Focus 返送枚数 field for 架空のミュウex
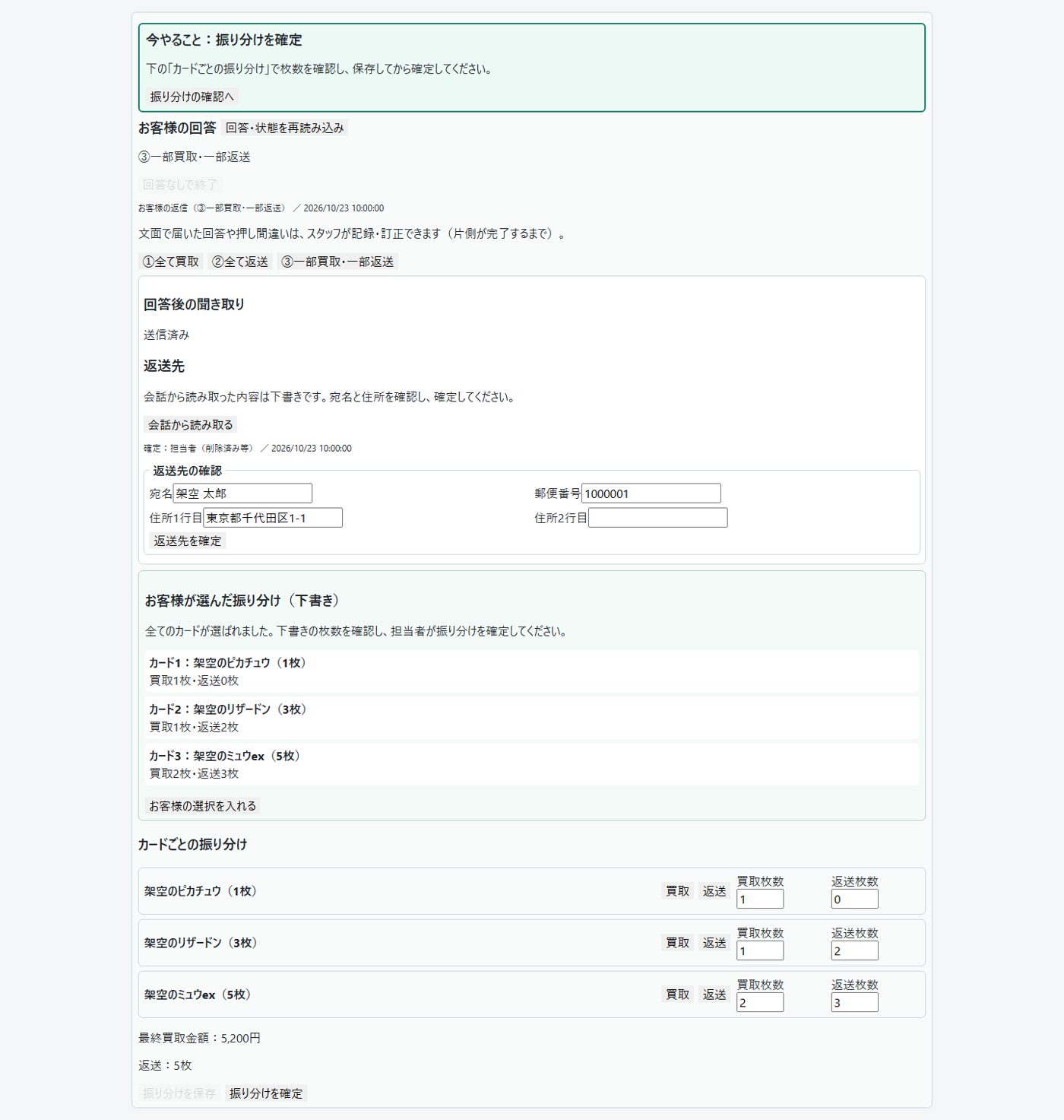This screenshot has height=1120, width=1064. (x=855, y=1002)
